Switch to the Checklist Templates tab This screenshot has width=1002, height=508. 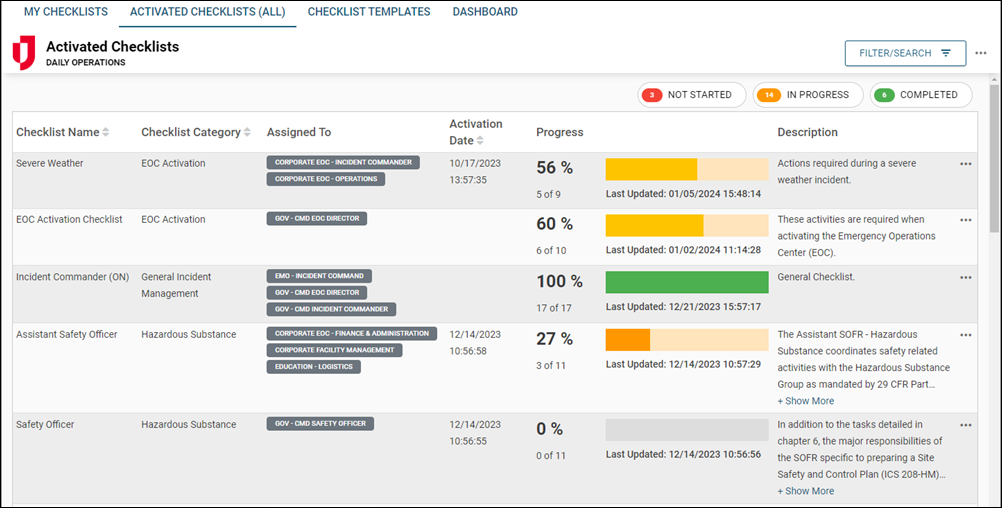(369, 12)
